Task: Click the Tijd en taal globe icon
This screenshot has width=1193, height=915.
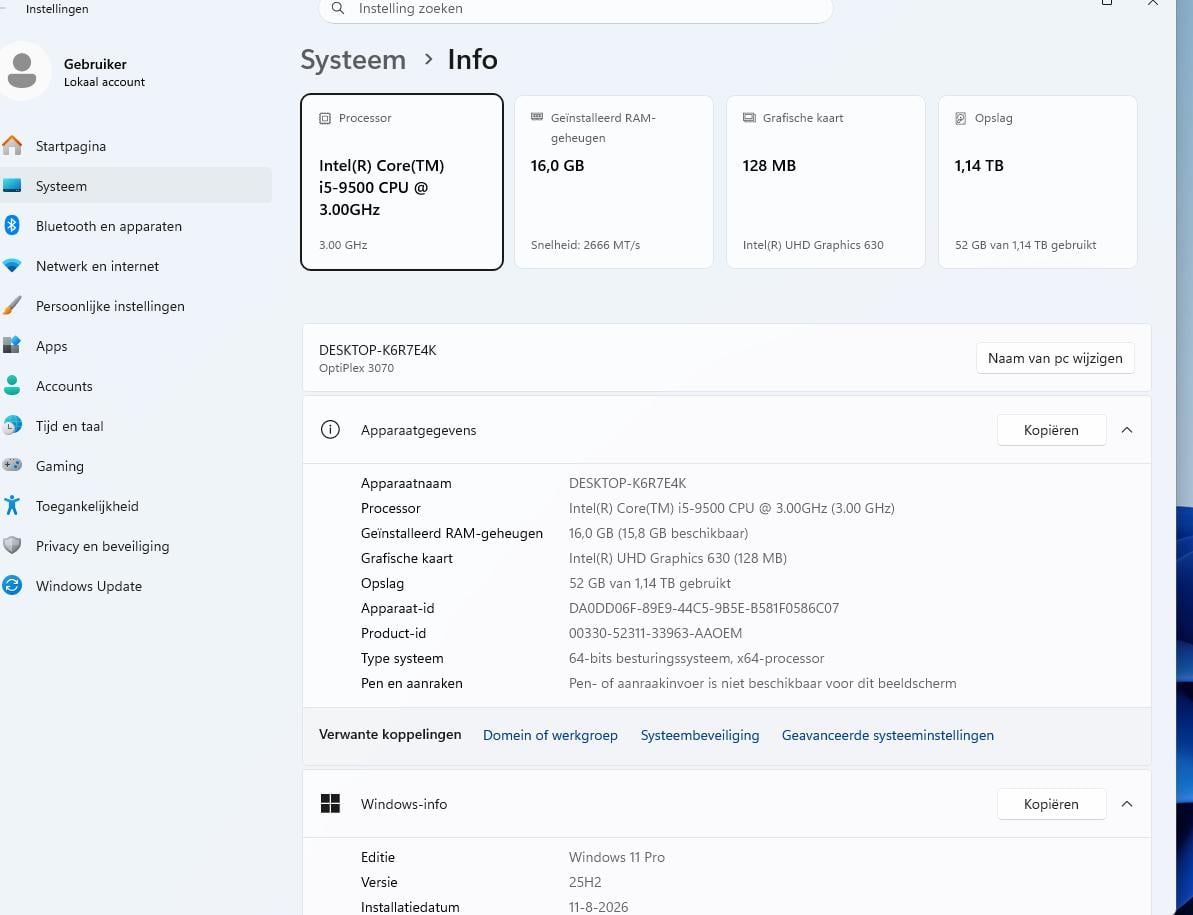Action: pos(12,425)
